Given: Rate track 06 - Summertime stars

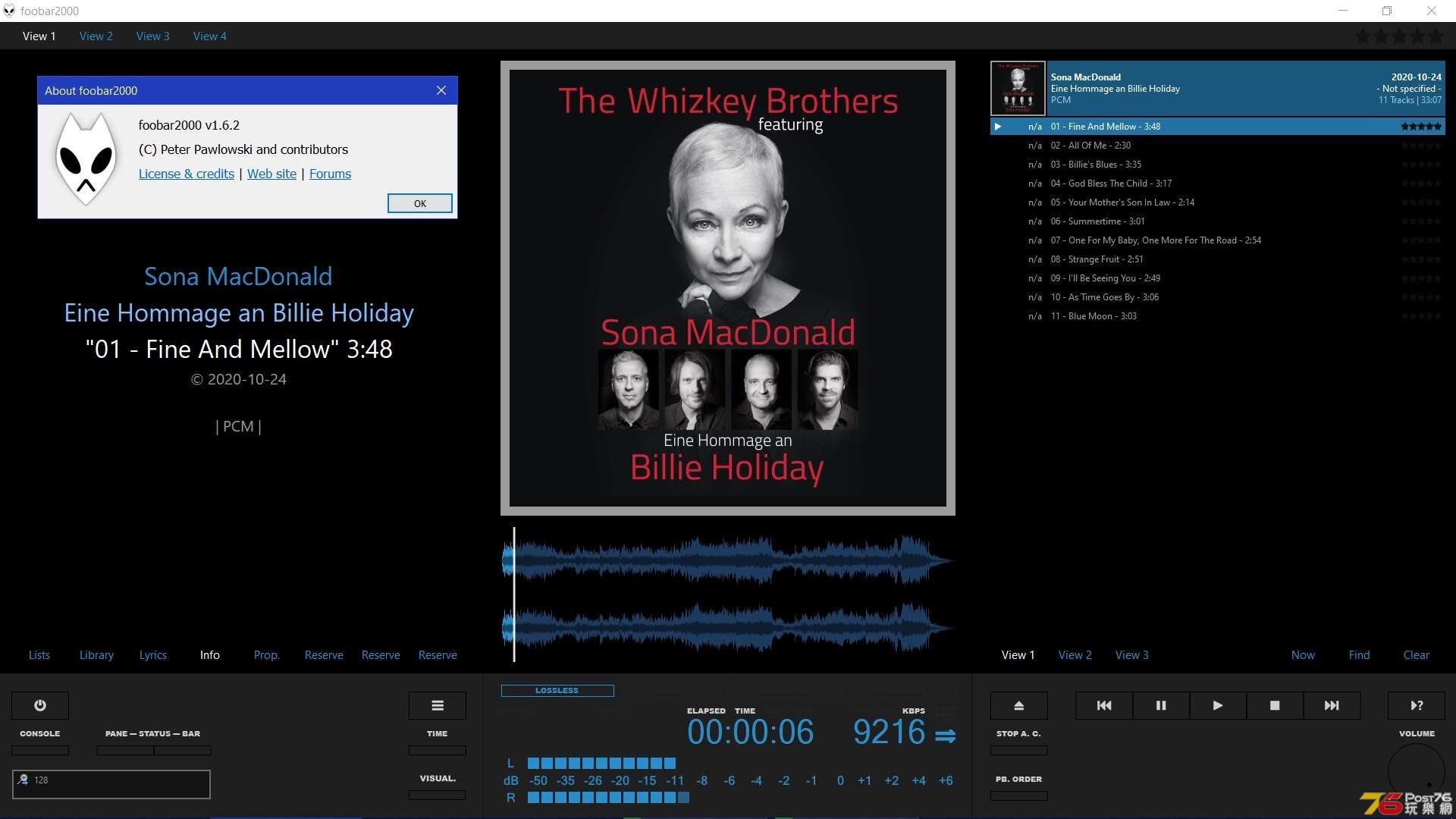Looking at the screenshot, I should (x=1421, y=221).
